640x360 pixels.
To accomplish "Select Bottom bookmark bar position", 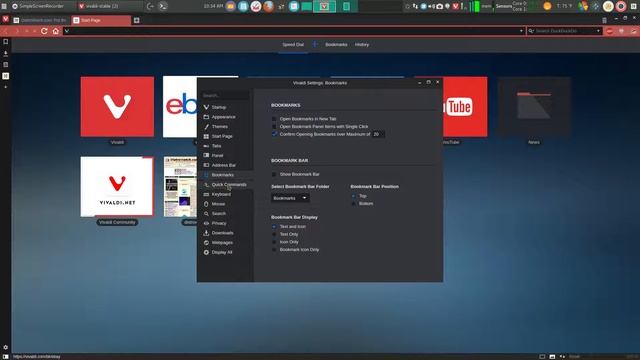I will click(x=354, y=203).
